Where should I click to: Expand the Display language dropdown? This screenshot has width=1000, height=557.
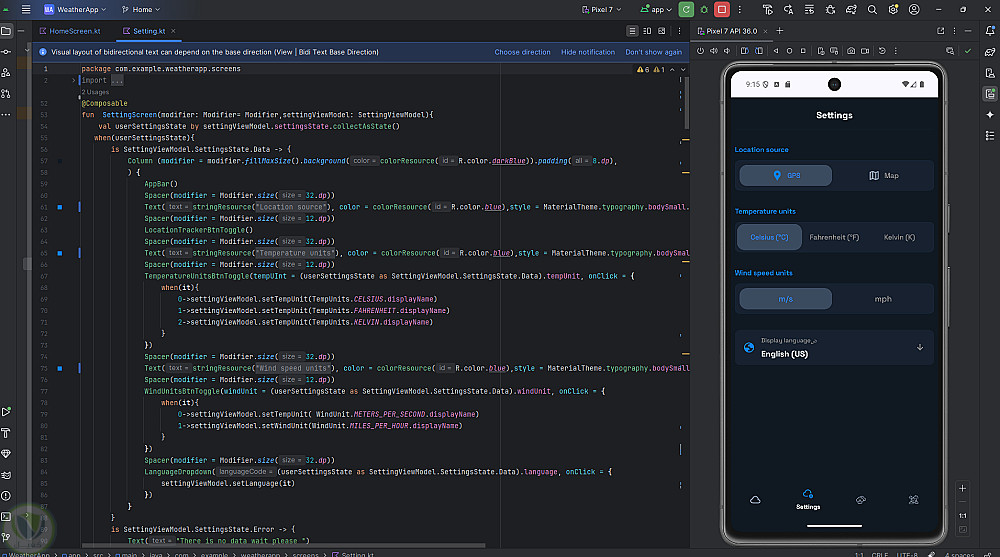pyautogui.click(x=919, y=348)
